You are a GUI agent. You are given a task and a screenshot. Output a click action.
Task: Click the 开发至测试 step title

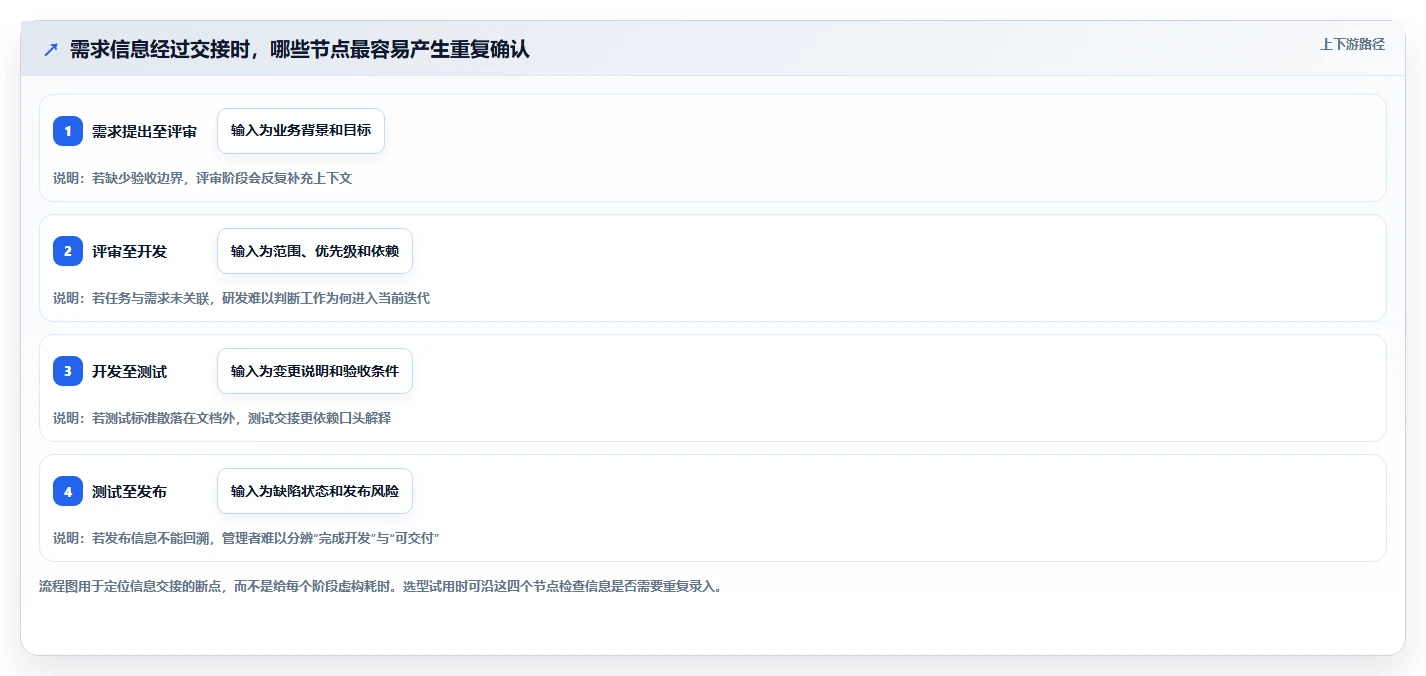tap(129, 371)
